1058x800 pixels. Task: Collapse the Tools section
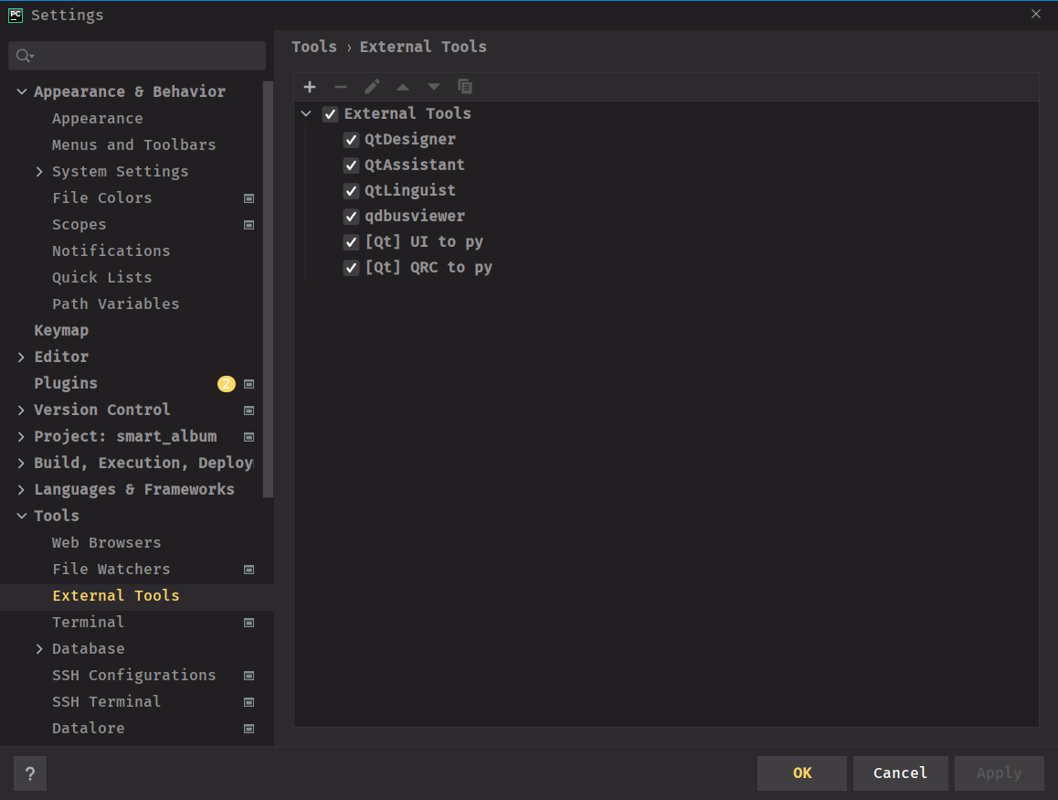tap(22, 516)
